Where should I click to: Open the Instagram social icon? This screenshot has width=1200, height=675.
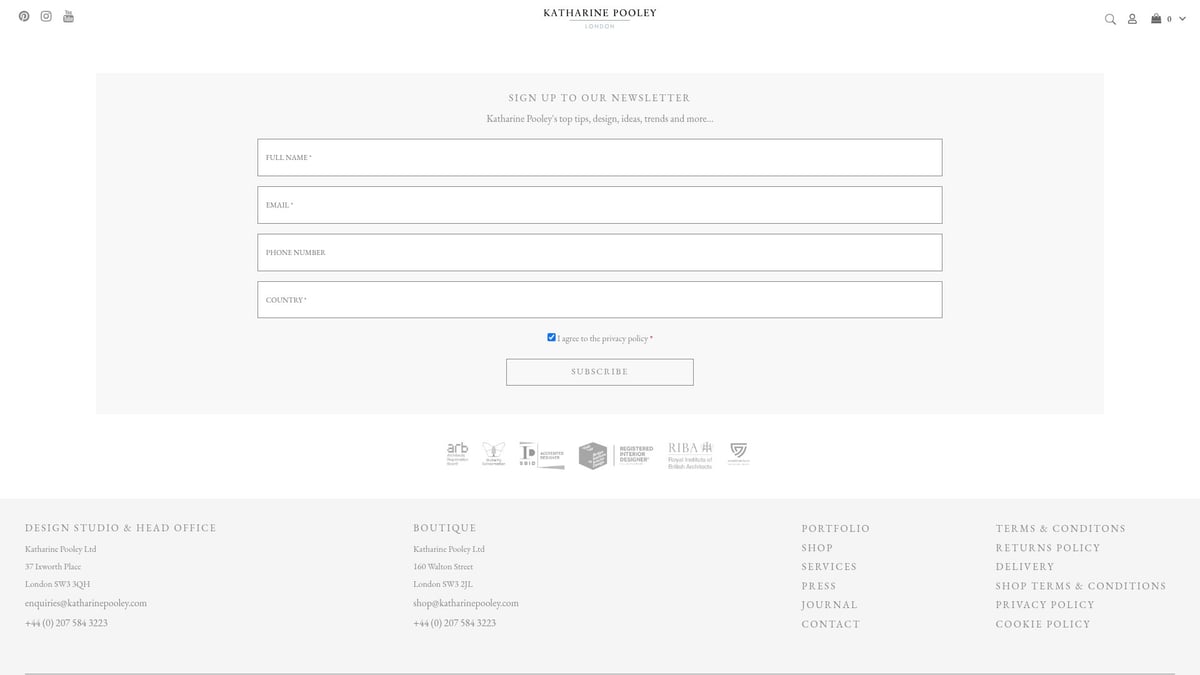46,16
